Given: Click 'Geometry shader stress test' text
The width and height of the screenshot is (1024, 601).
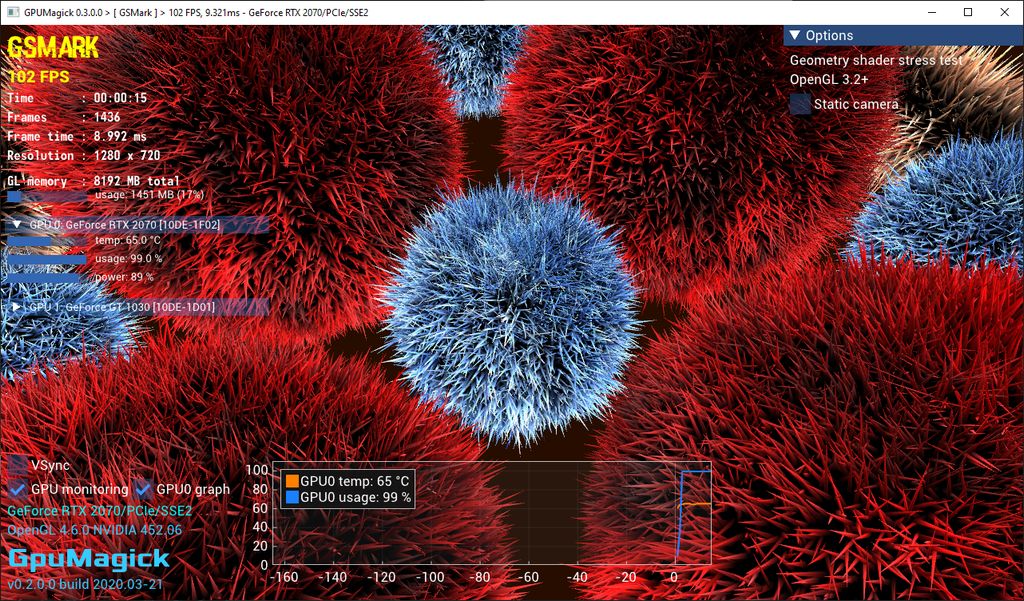Looking at the screenshot, I should [x=876, y=60].
